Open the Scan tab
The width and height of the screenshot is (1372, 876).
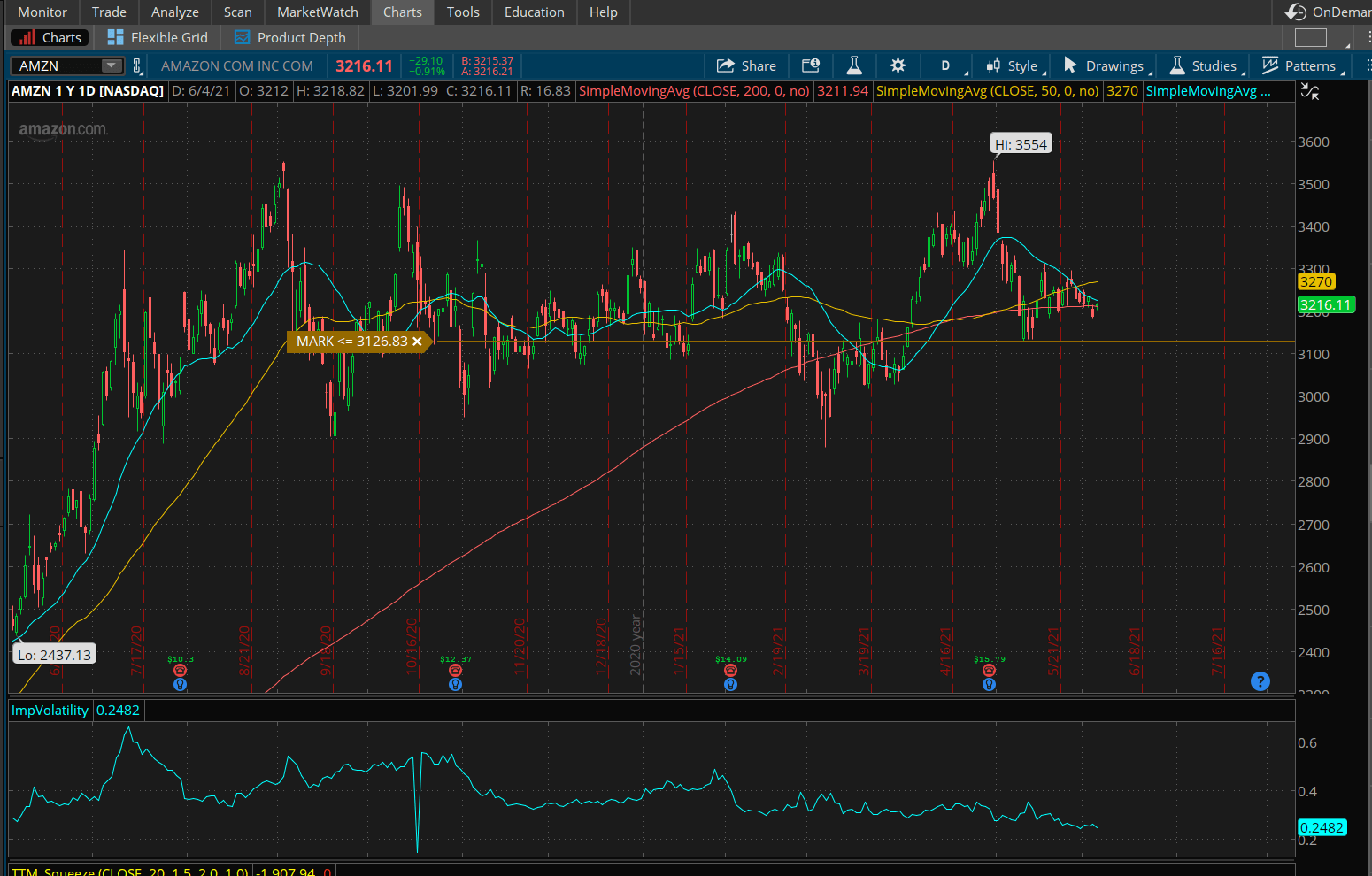point(238,12)
